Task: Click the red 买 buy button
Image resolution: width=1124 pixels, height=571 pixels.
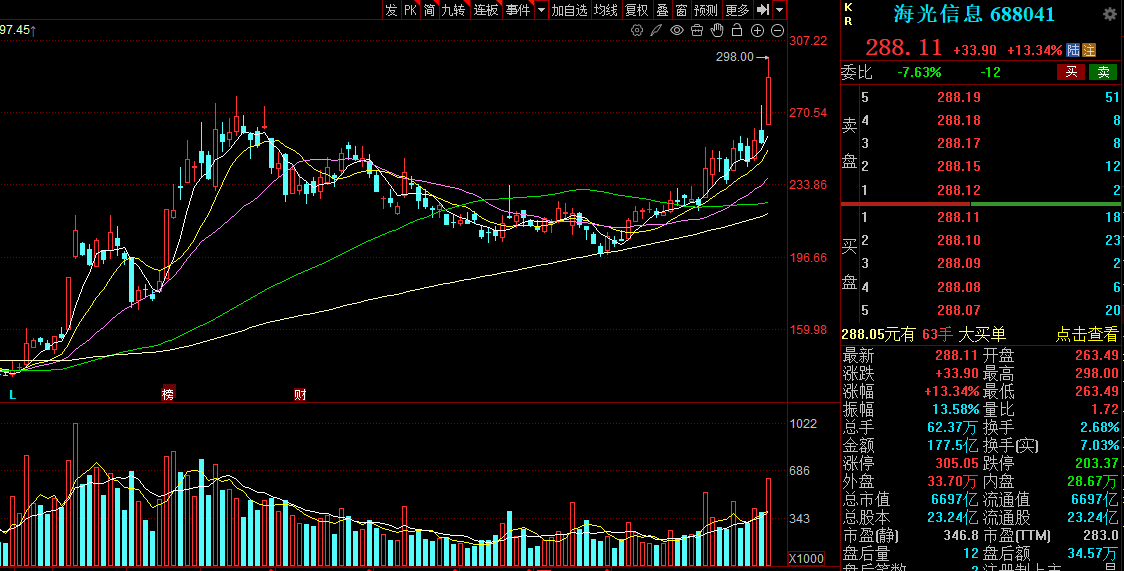Action: [1070, 72]
